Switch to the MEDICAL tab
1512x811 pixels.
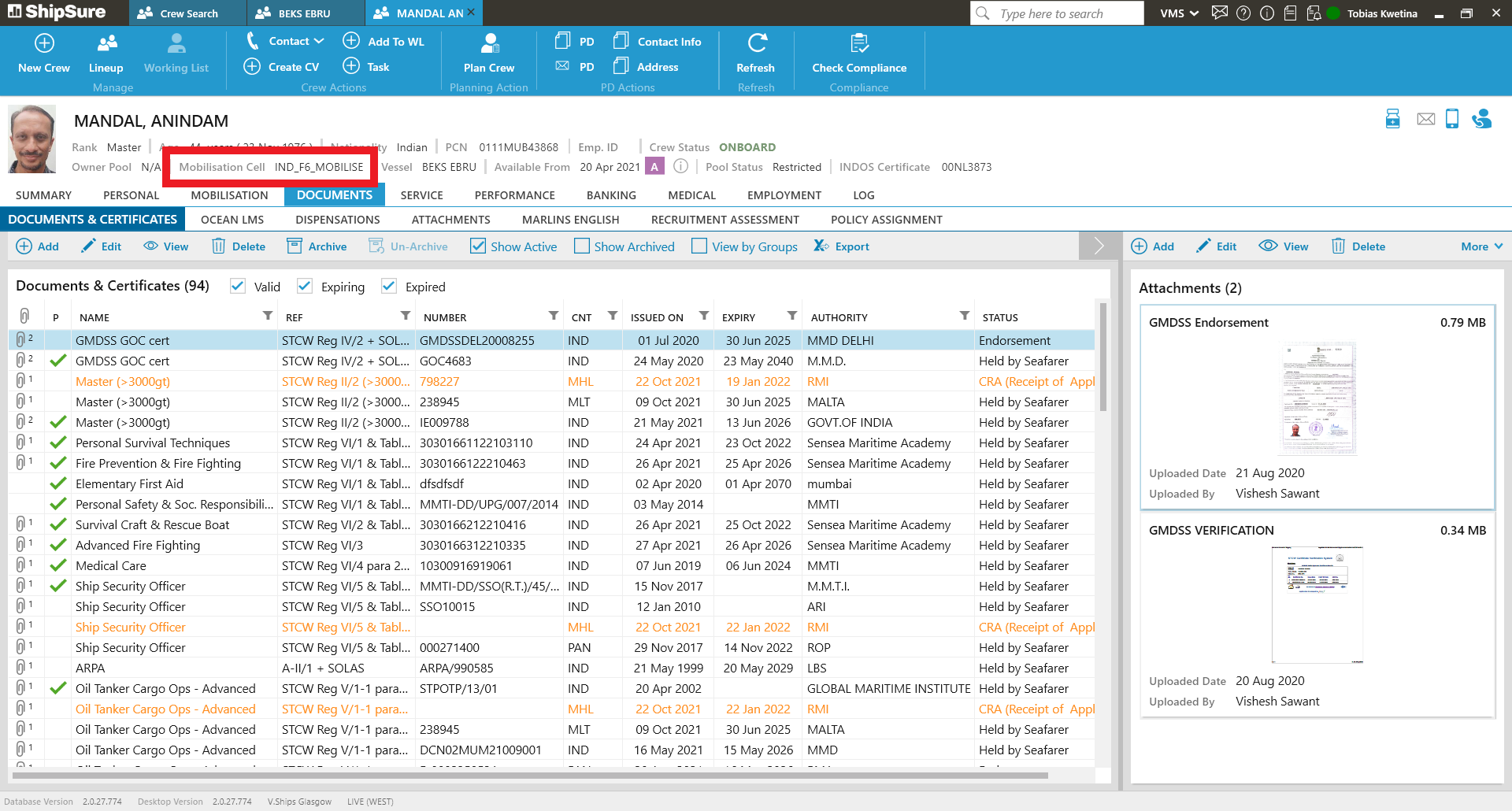click(x=691, y=195)
